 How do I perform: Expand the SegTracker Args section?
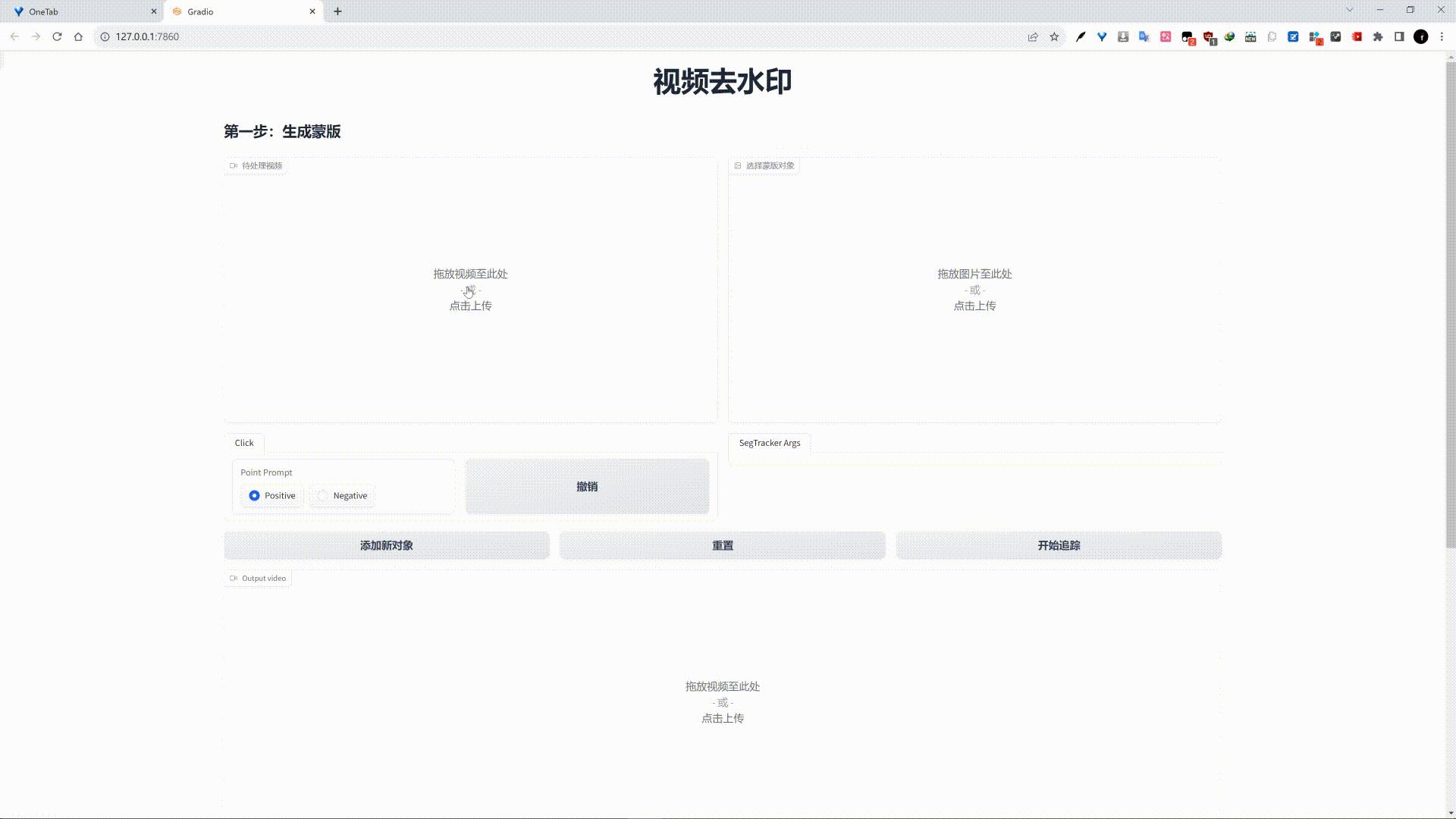coord(770,443)
